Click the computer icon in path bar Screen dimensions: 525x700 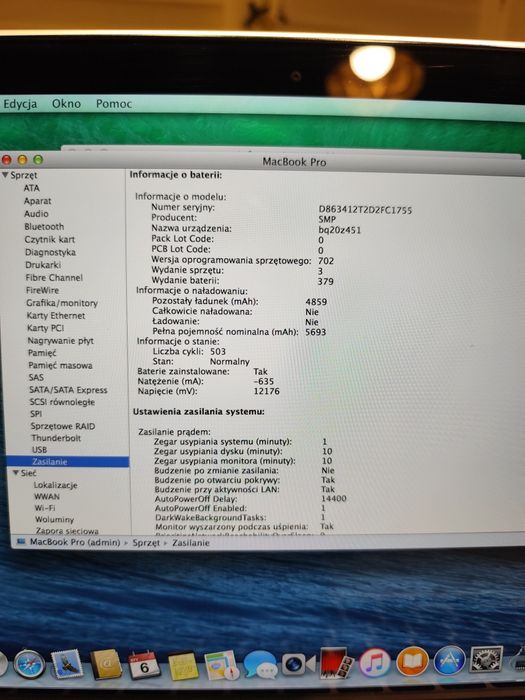(21, 542)
